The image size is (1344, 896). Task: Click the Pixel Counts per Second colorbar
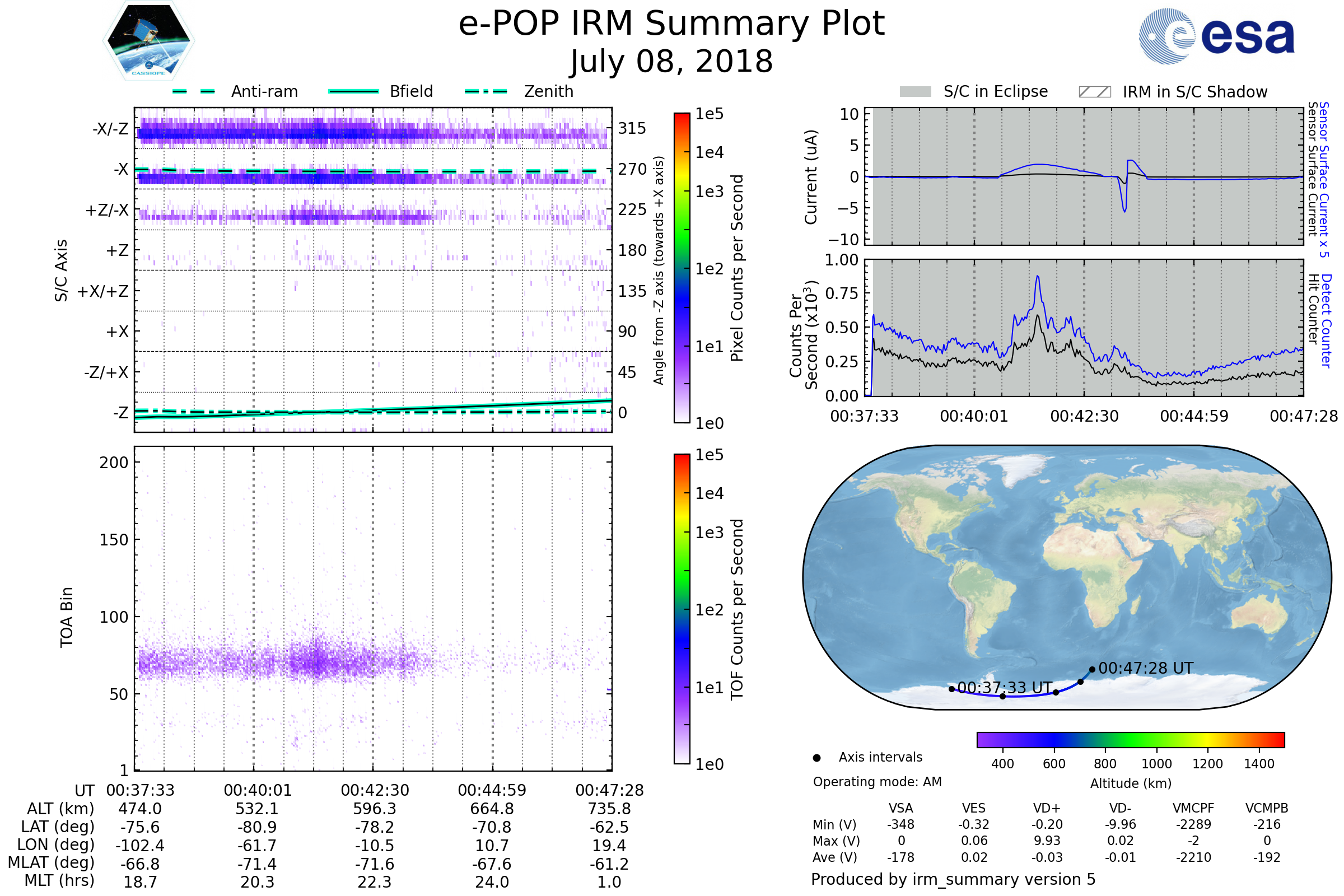(x=682, y=268)
